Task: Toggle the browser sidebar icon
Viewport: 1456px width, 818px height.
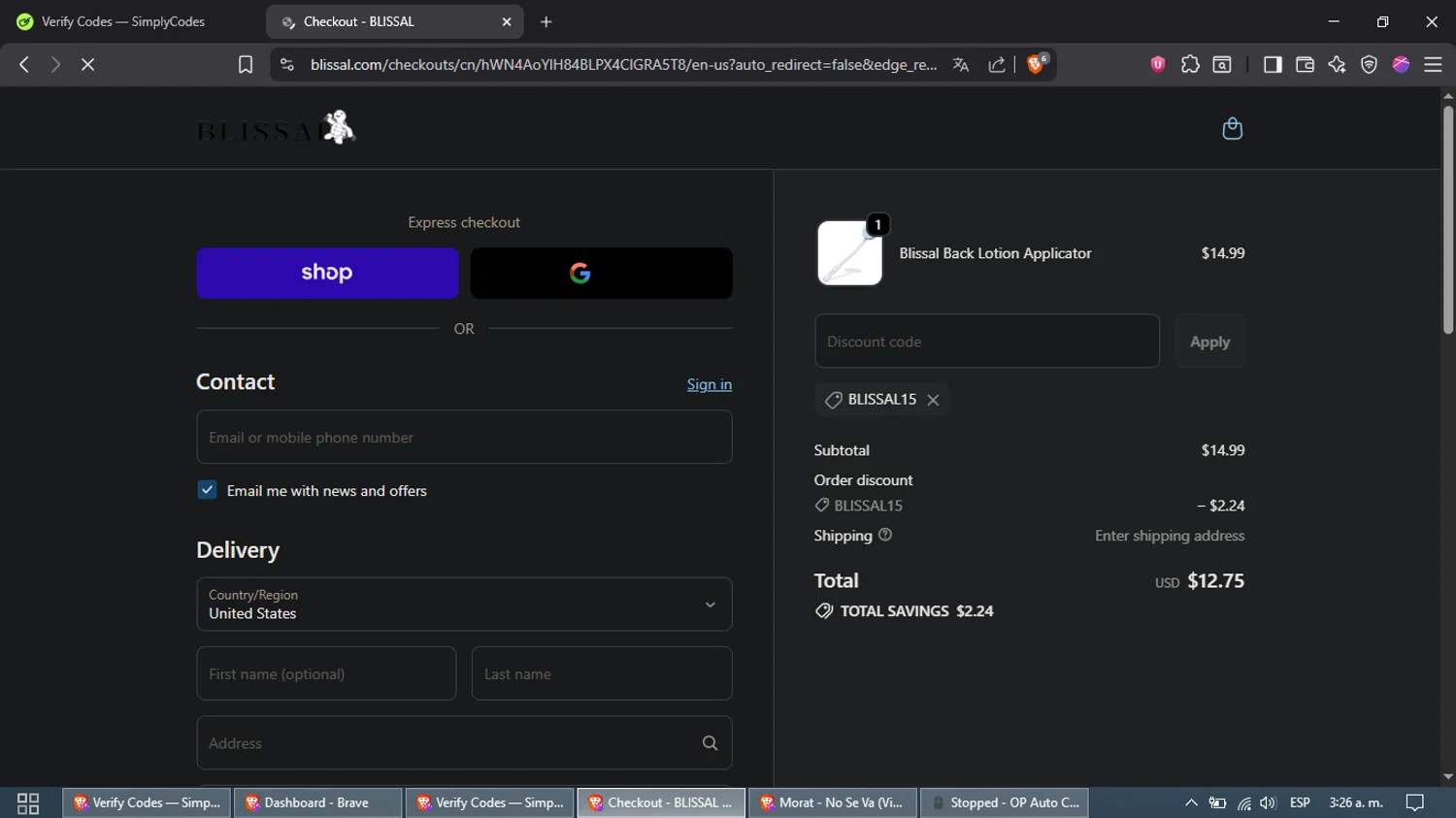Action: coord(1273,64)
